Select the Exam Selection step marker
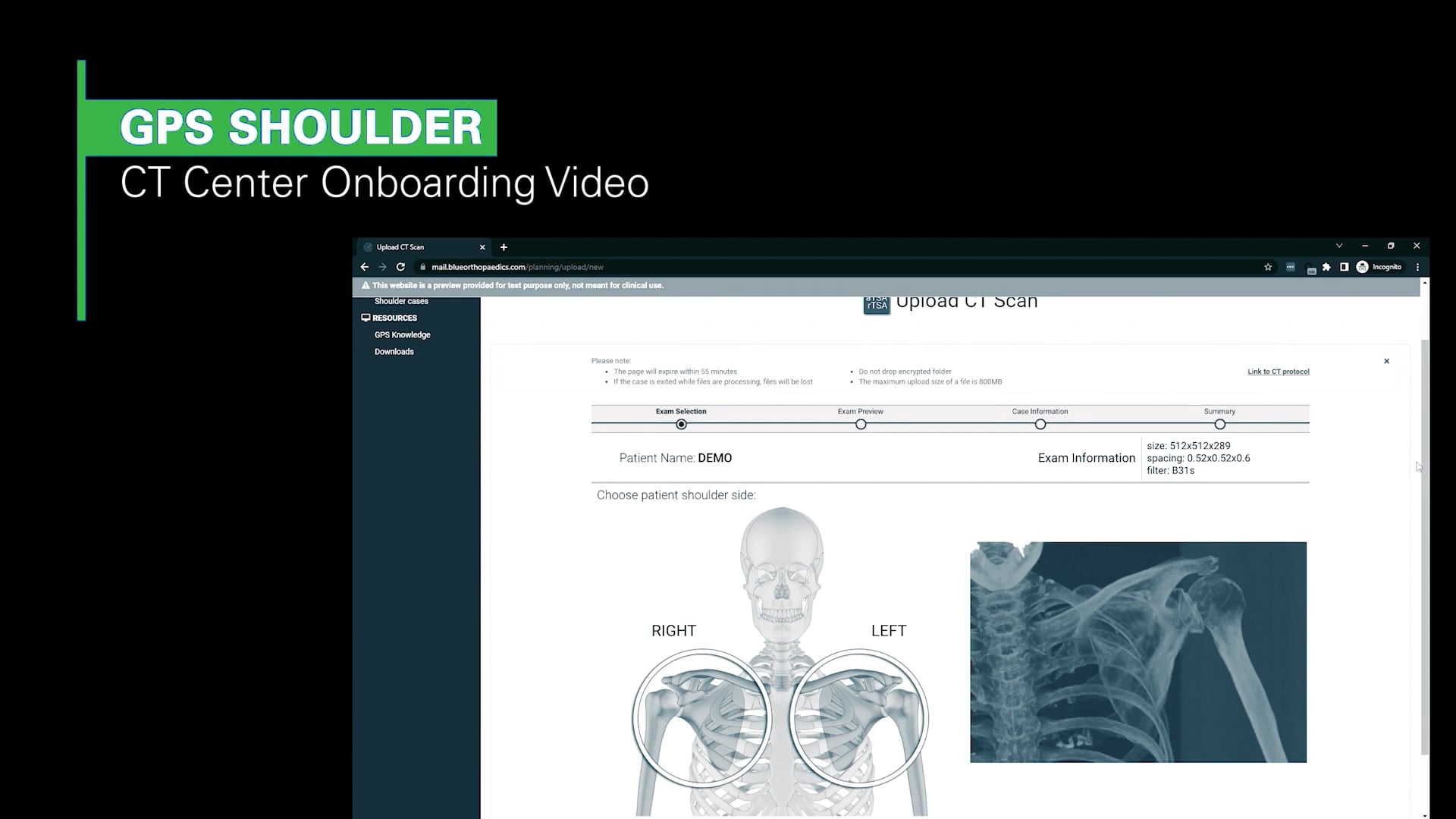This screenshot has width=1456, height=819. point(681,425)
